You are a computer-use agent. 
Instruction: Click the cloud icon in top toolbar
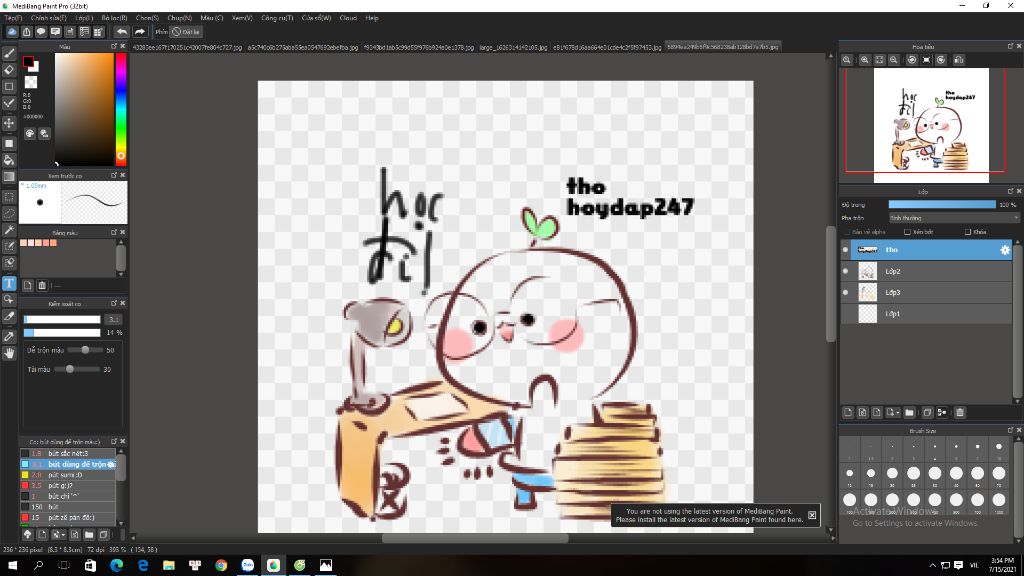coord(12,31)
